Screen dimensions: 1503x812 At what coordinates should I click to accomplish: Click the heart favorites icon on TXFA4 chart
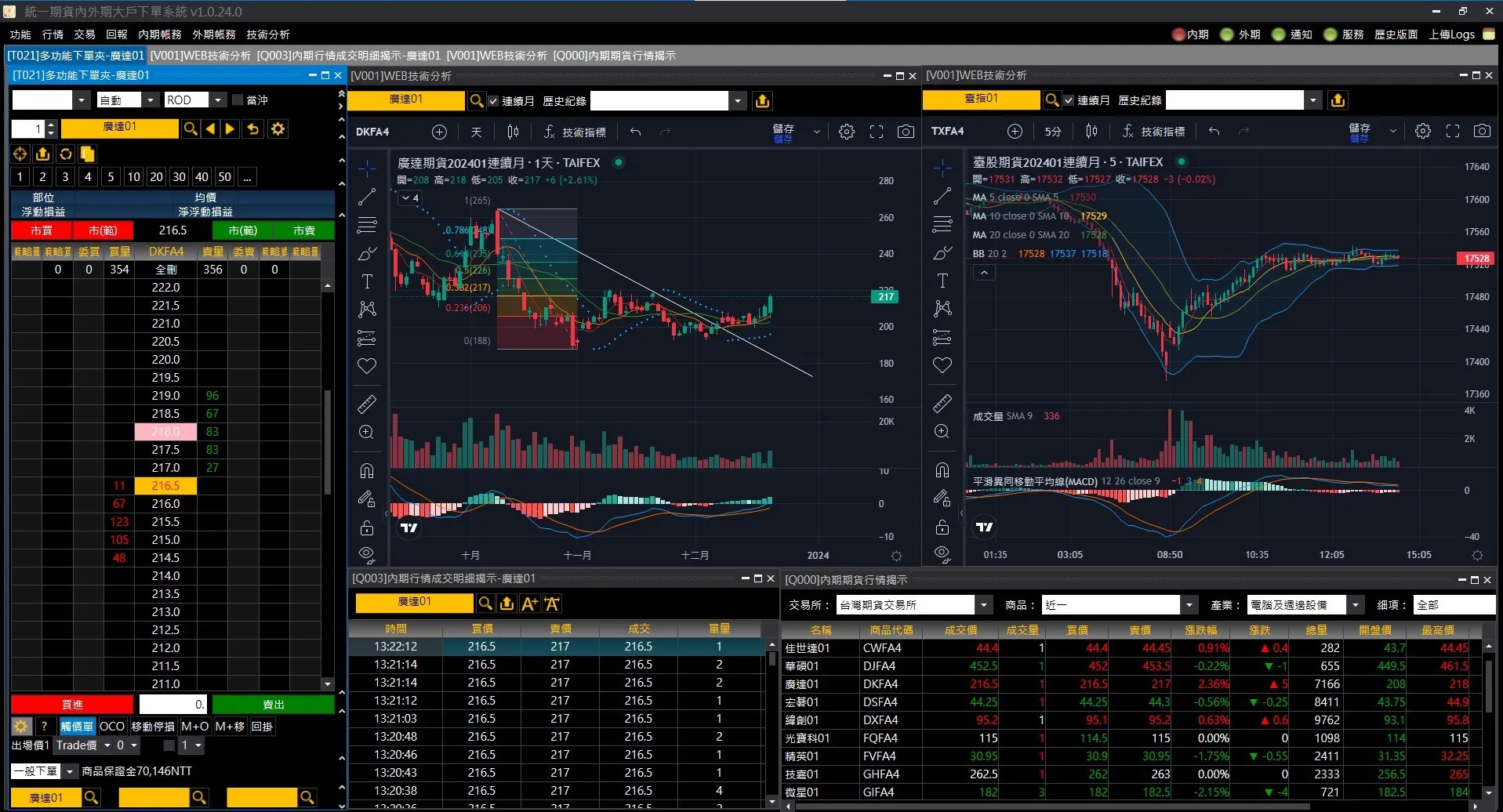[942, 365]
